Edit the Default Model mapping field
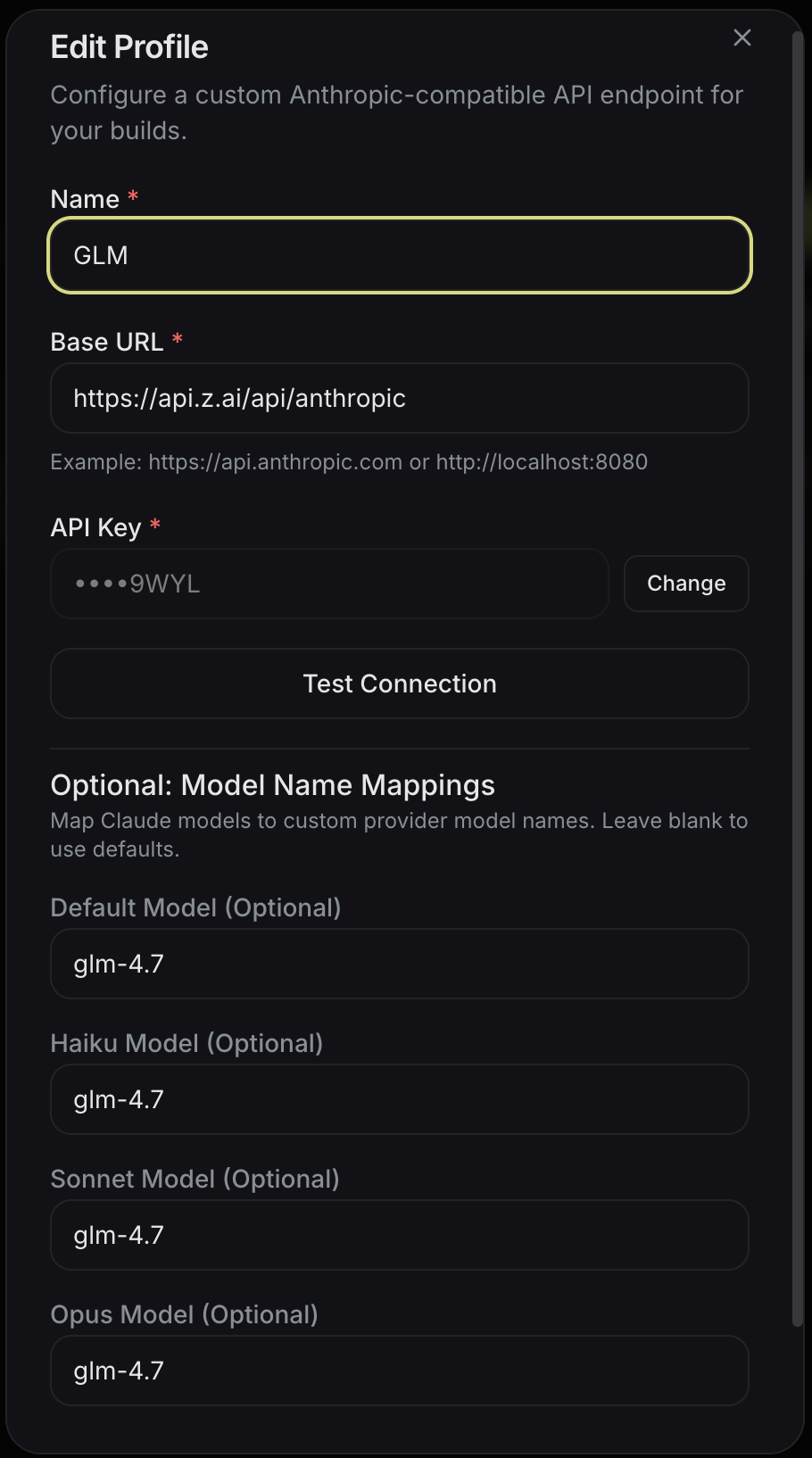The image size is (812, 1458). 399,964
